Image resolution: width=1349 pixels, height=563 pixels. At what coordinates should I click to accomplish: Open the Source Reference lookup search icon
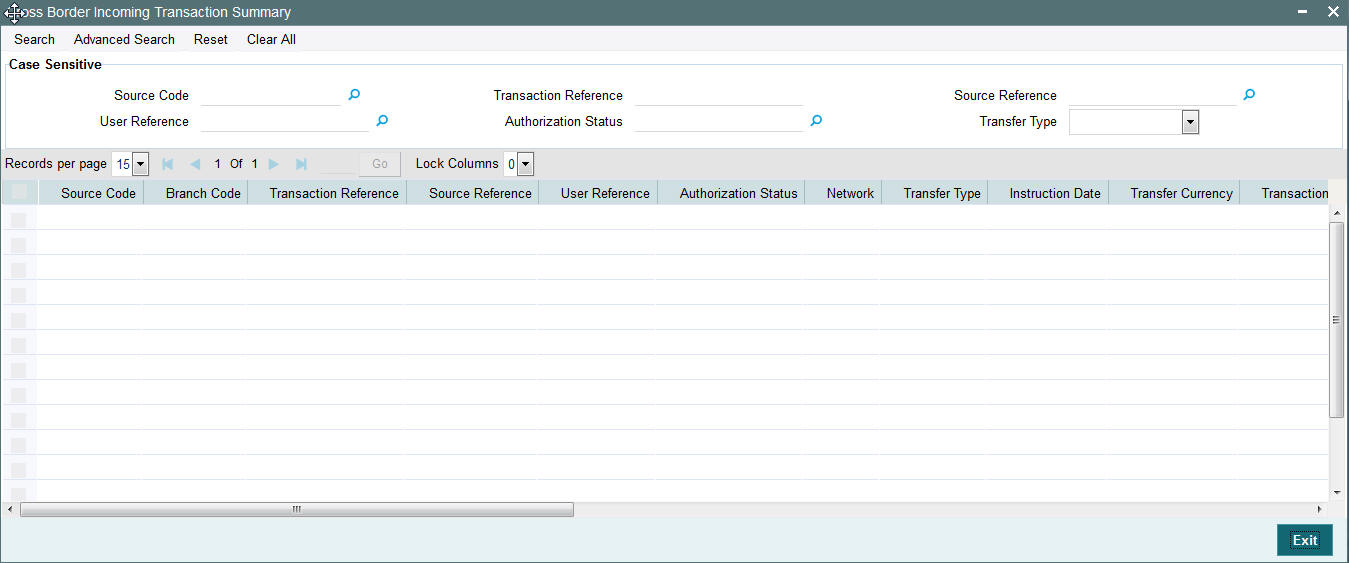tap(1249, 95)
